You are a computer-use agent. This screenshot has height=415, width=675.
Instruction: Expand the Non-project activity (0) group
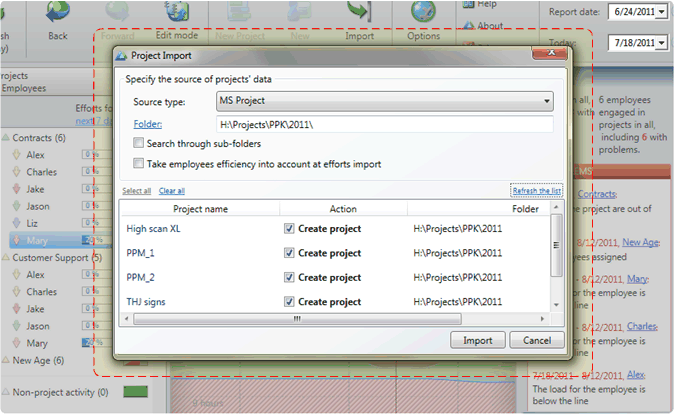6,392
